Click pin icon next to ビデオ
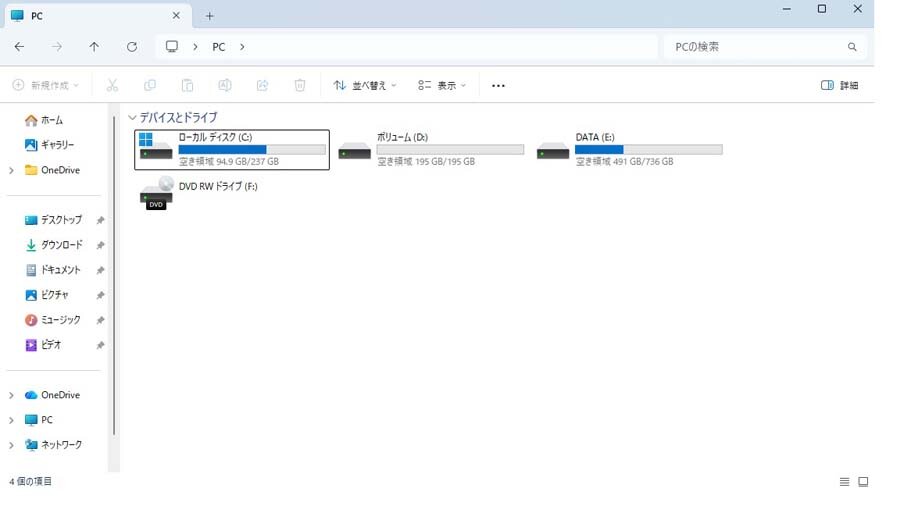The width and height of the screenshot is (900, 506). click(100, 345)
